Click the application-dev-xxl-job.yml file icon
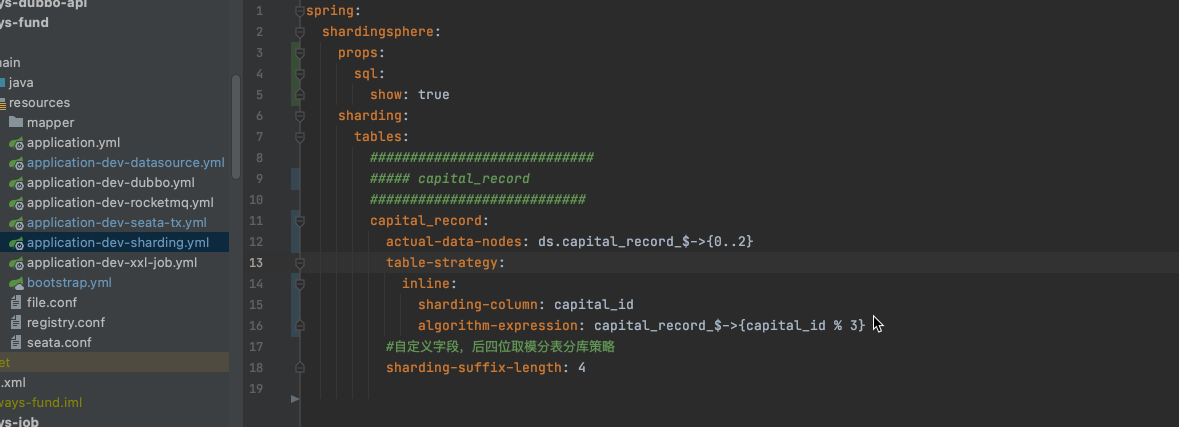The width and height of the screenshot is (1179, 427). 16,263
